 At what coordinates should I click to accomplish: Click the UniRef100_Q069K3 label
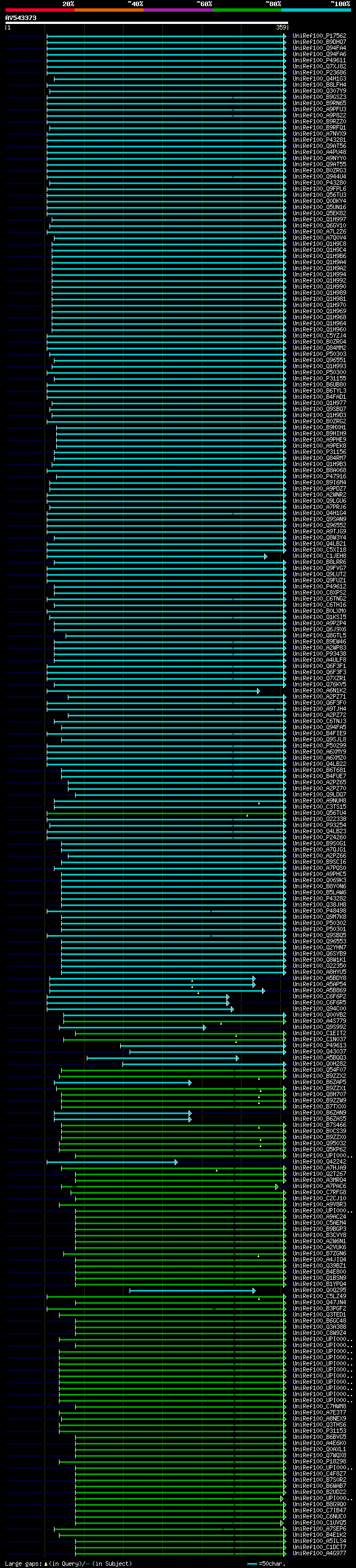(319, 880)
